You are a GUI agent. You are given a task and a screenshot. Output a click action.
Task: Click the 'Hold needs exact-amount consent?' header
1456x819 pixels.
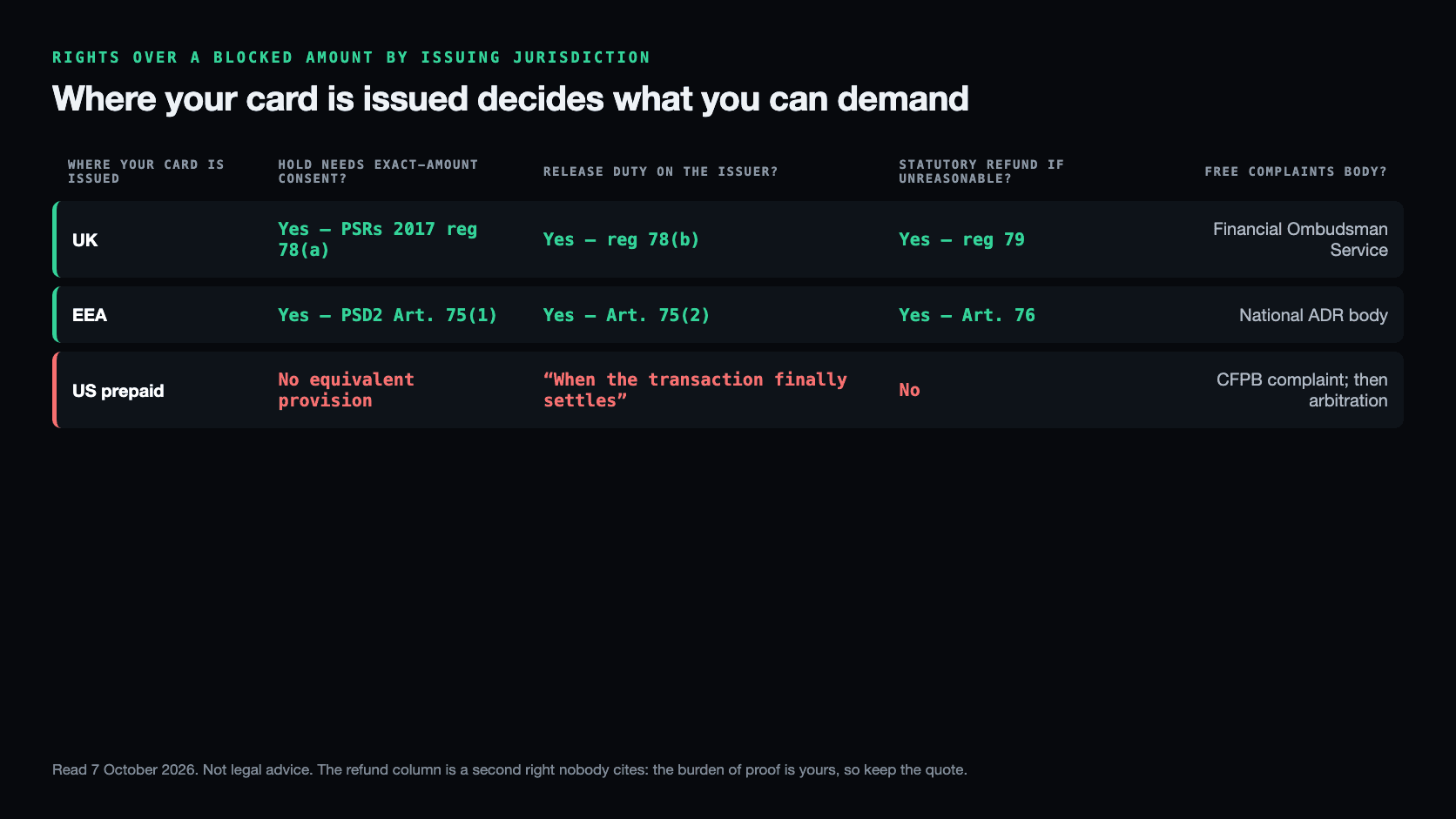(378, 171)
